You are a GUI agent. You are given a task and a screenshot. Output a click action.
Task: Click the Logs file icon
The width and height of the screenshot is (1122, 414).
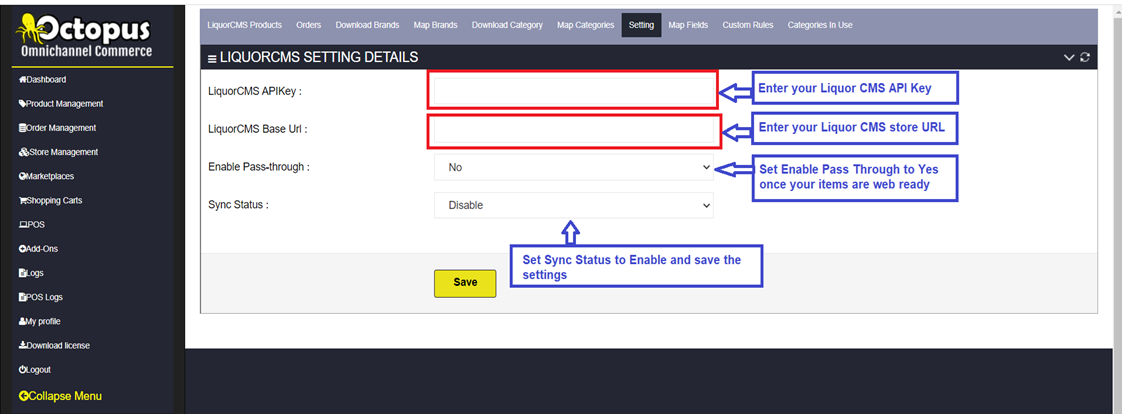point(23,273)
